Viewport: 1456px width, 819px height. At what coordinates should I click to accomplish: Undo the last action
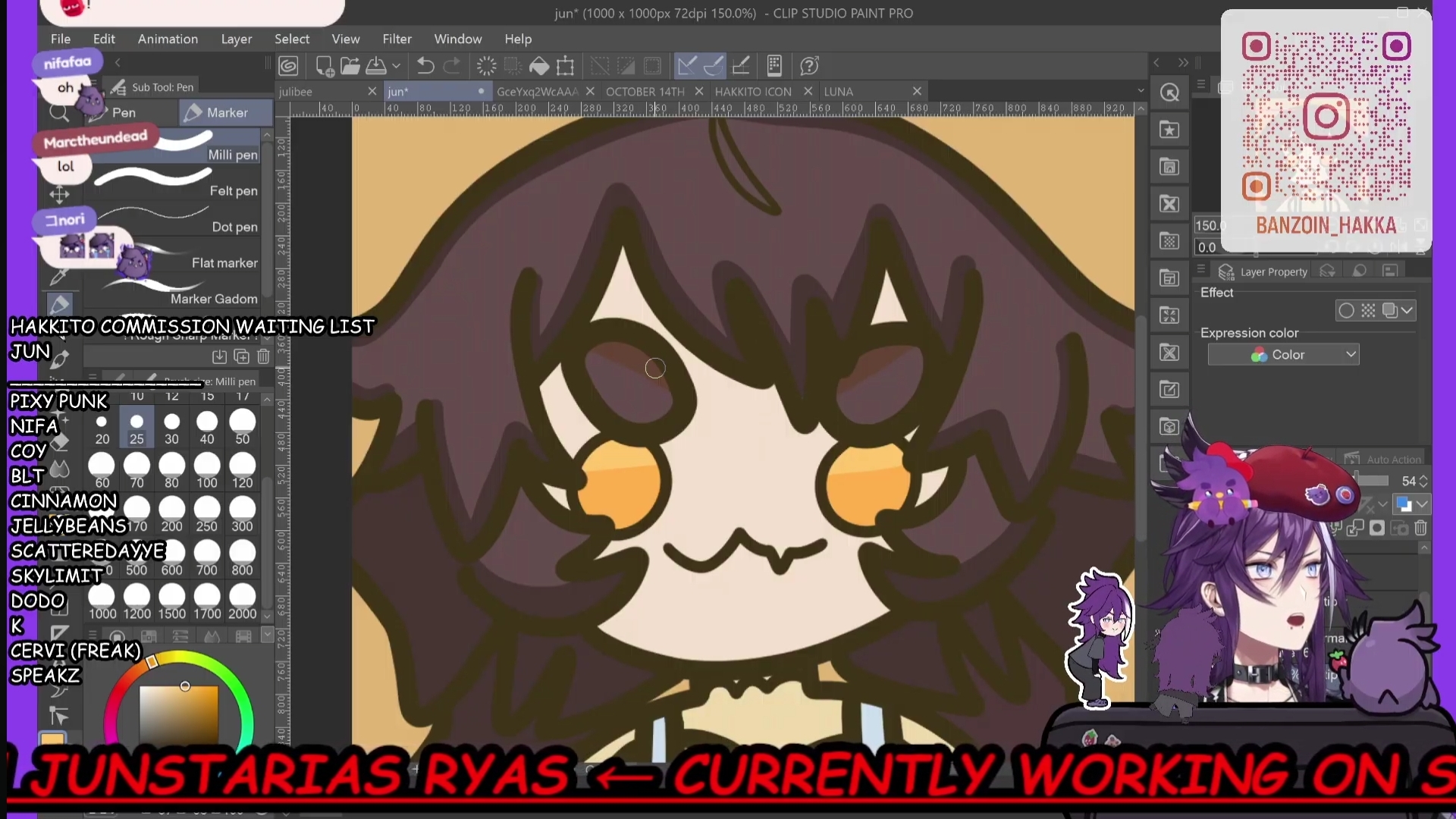(425, 66)
